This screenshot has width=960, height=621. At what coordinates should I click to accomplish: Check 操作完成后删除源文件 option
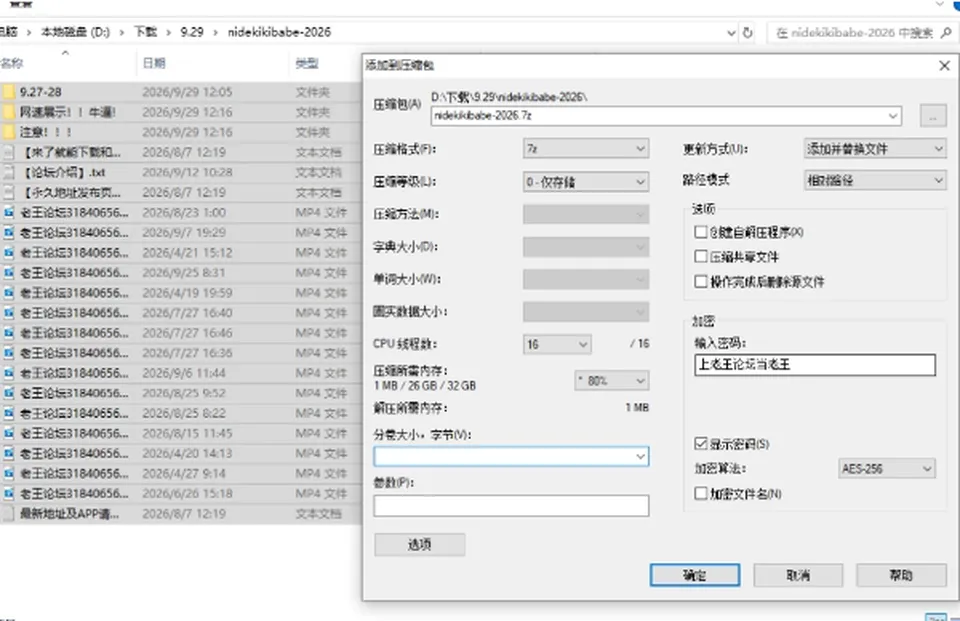pyautogui.click(x=701, y=282)
